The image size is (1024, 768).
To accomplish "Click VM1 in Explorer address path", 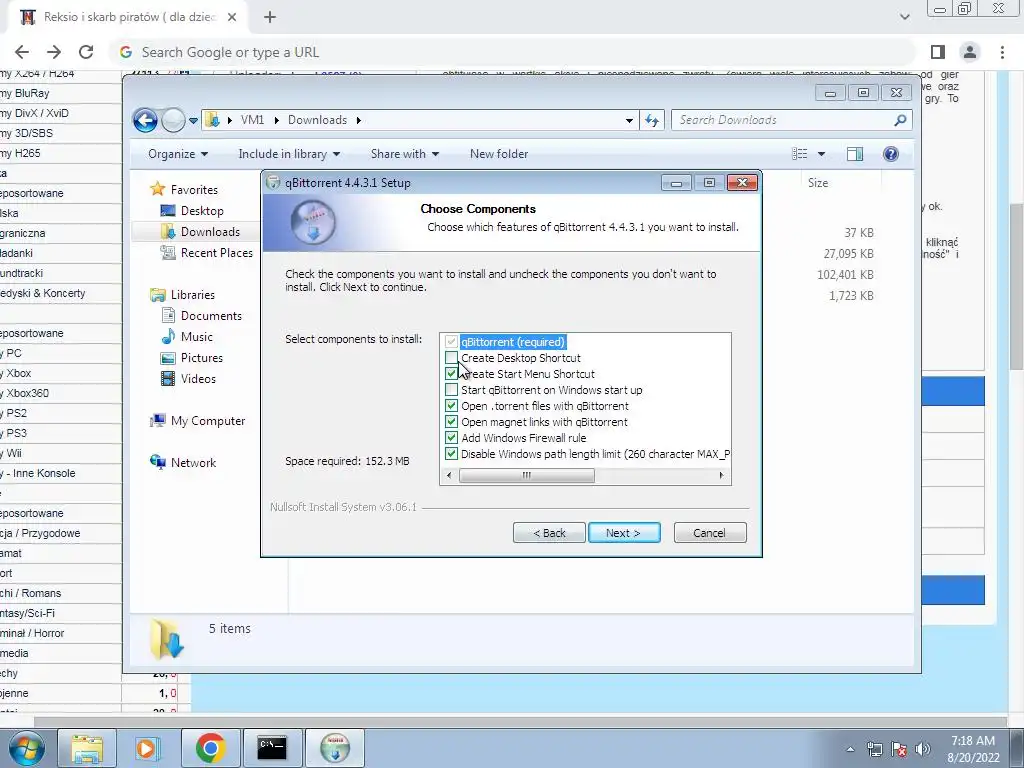I will click(x=252, y=120).
